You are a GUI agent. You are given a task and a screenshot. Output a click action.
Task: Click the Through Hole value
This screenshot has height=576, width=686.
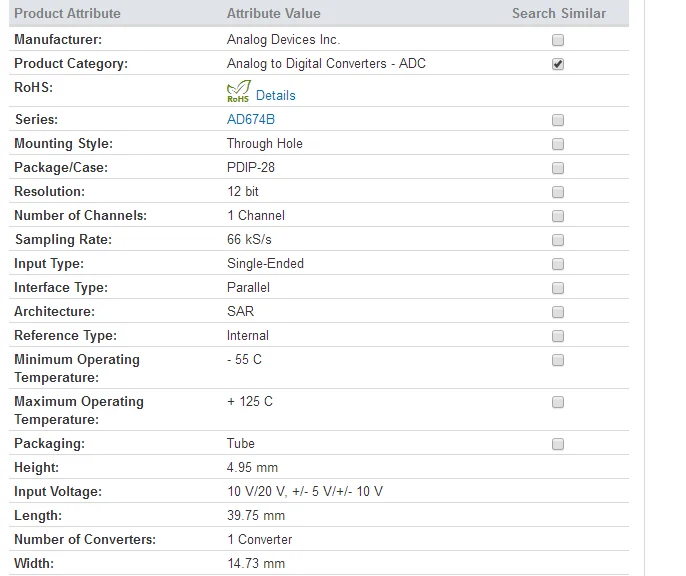tap(265, 143)
